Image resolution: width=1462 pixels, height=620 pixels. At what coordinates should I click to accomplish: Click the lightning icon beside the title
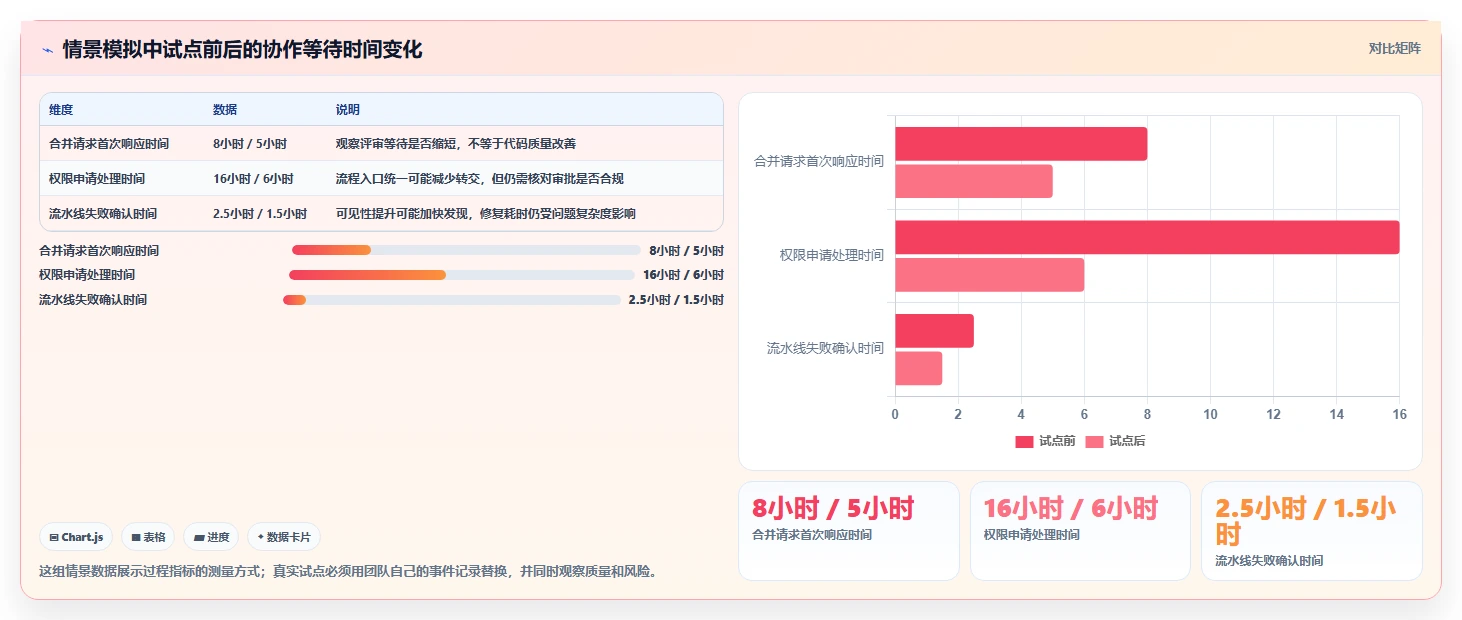point(47,49)
